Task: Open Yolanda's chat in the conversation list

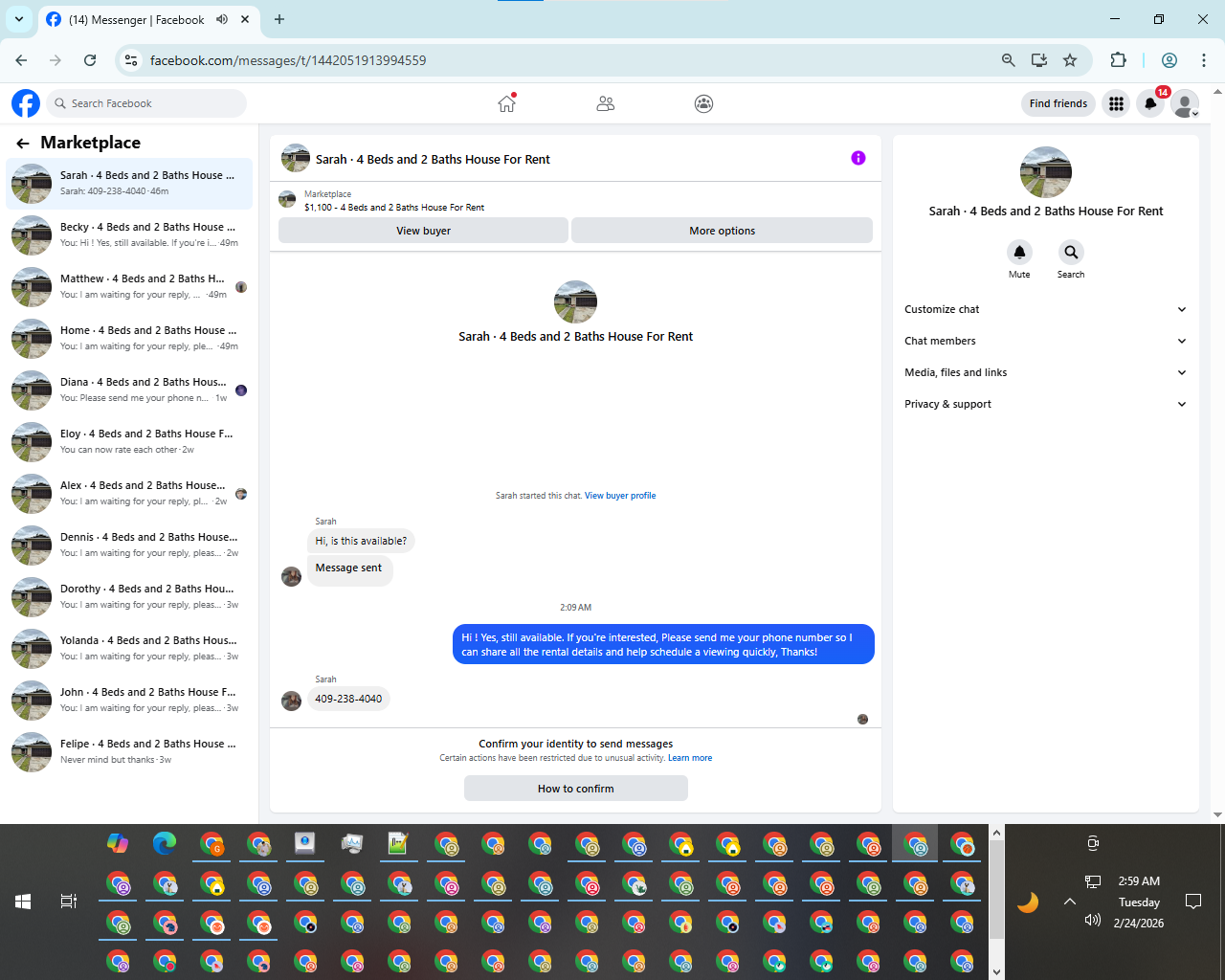Action: pos(129,648)
